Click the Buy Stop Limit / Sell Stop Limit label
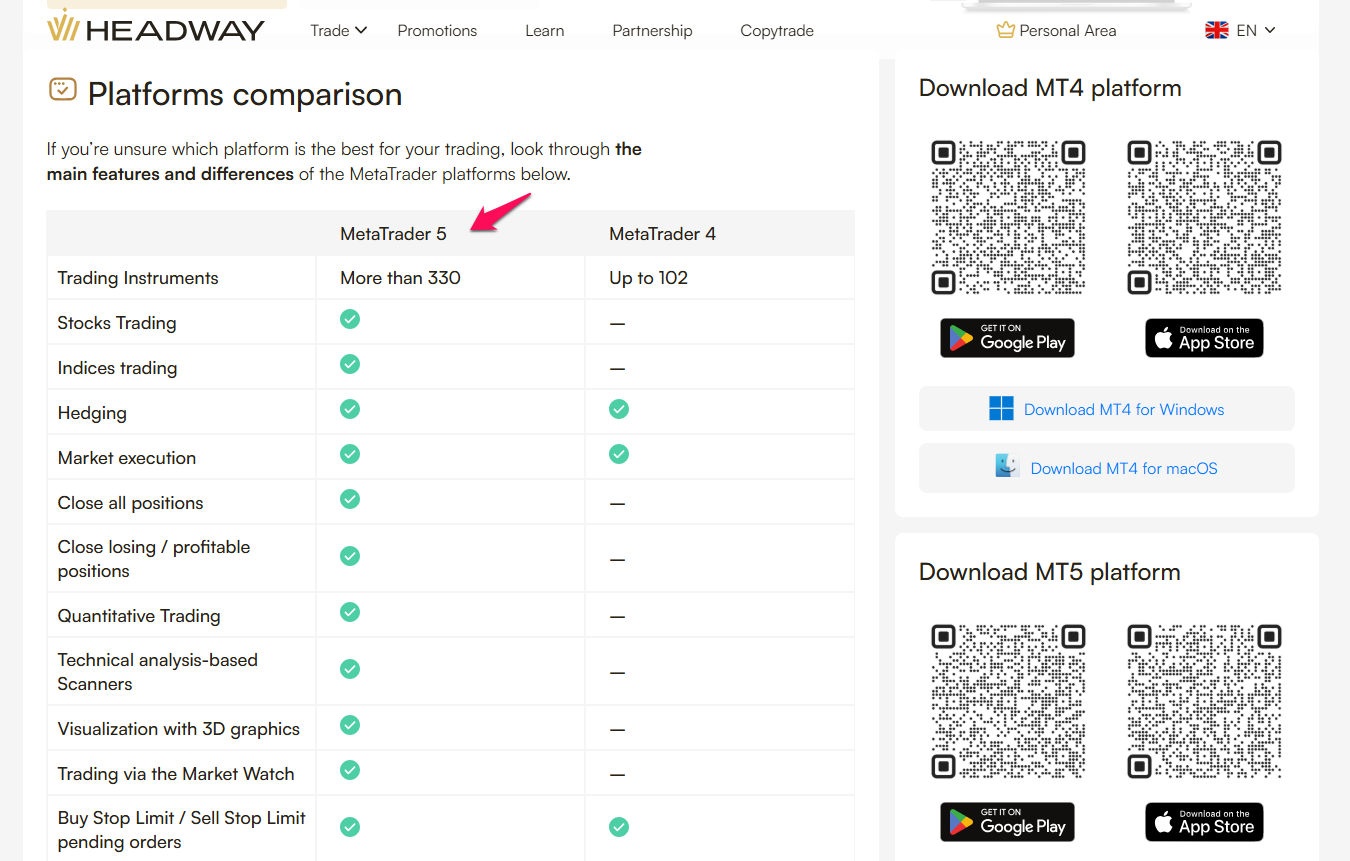The image size is (1350, 861). point(182,830)
